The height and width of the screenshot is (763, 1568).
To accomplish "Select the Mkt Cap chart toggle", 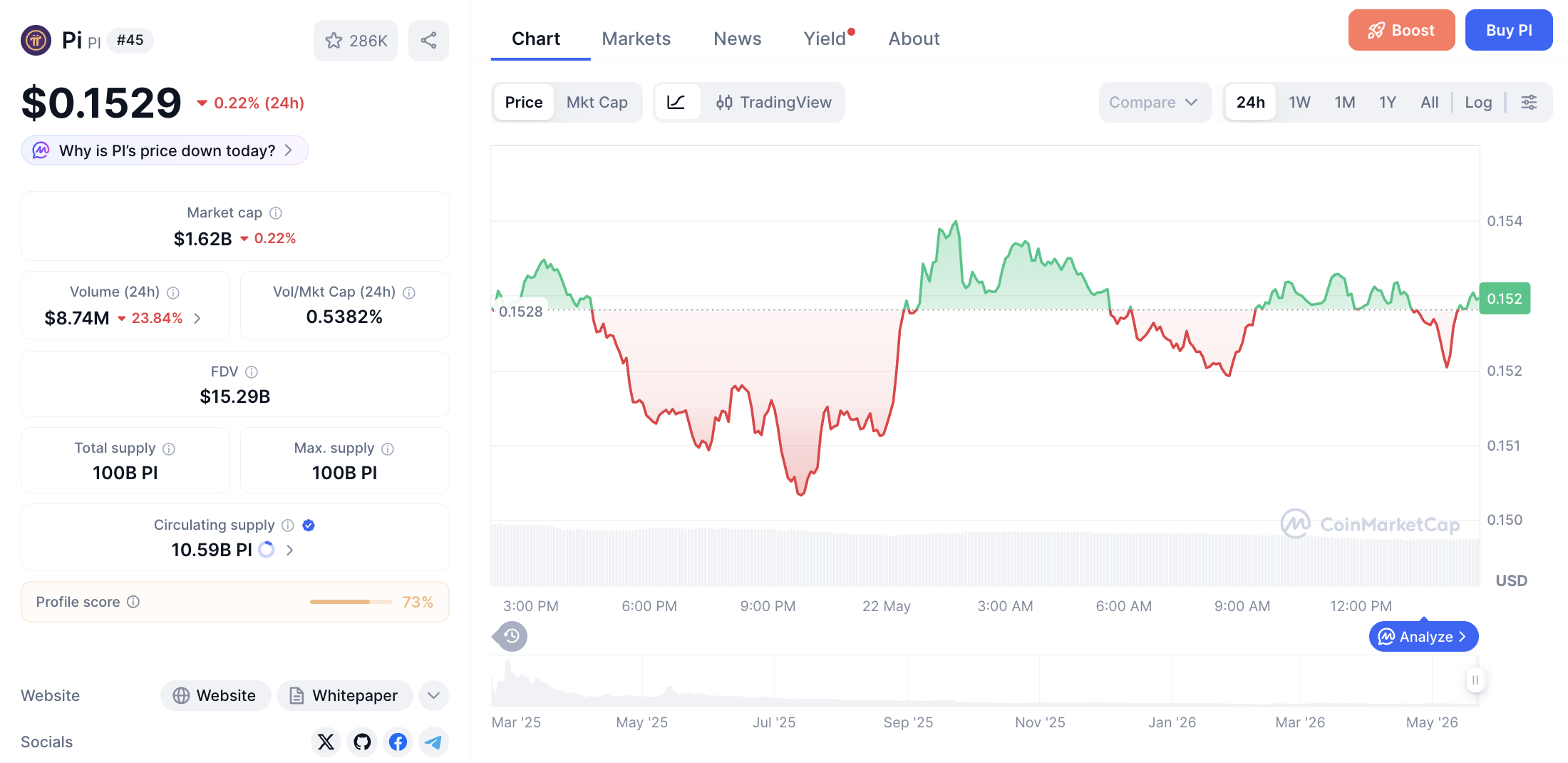I will point(597,103).
